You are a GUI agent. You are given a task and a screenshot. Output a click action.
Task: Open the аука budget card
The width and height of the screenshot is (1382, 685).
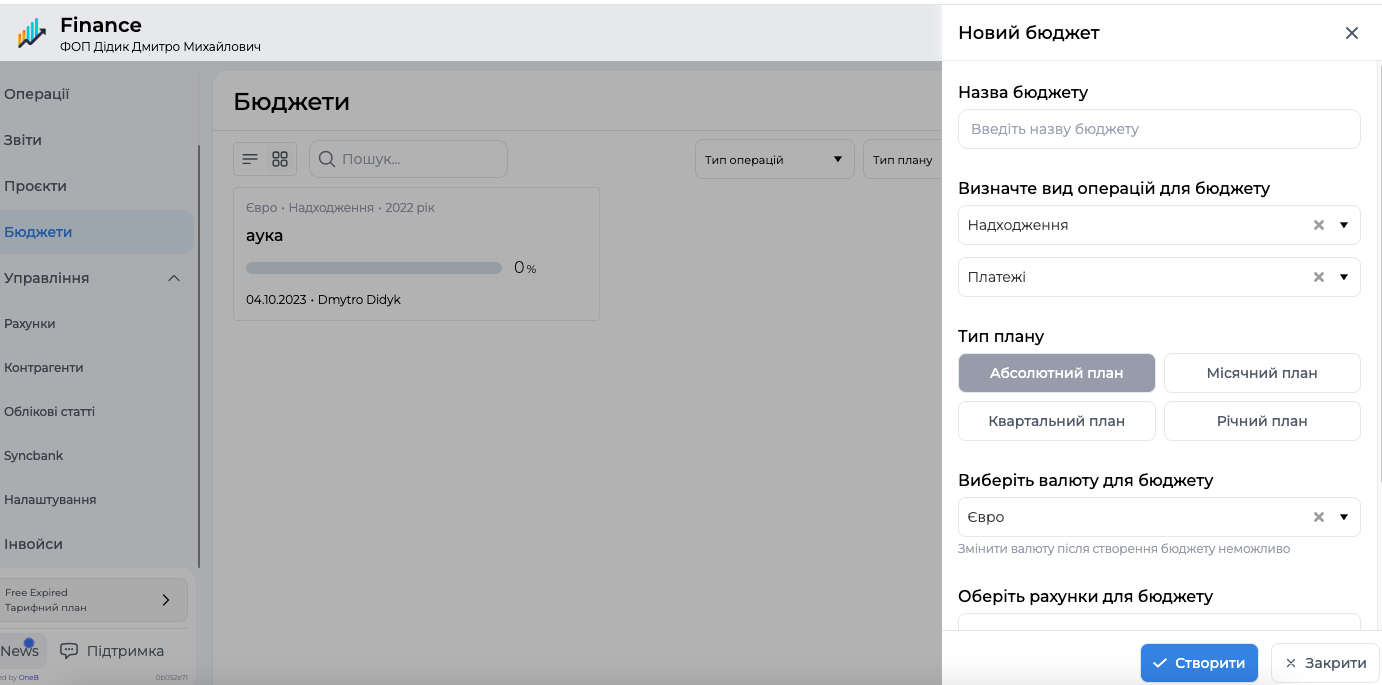tap(416, 254)
